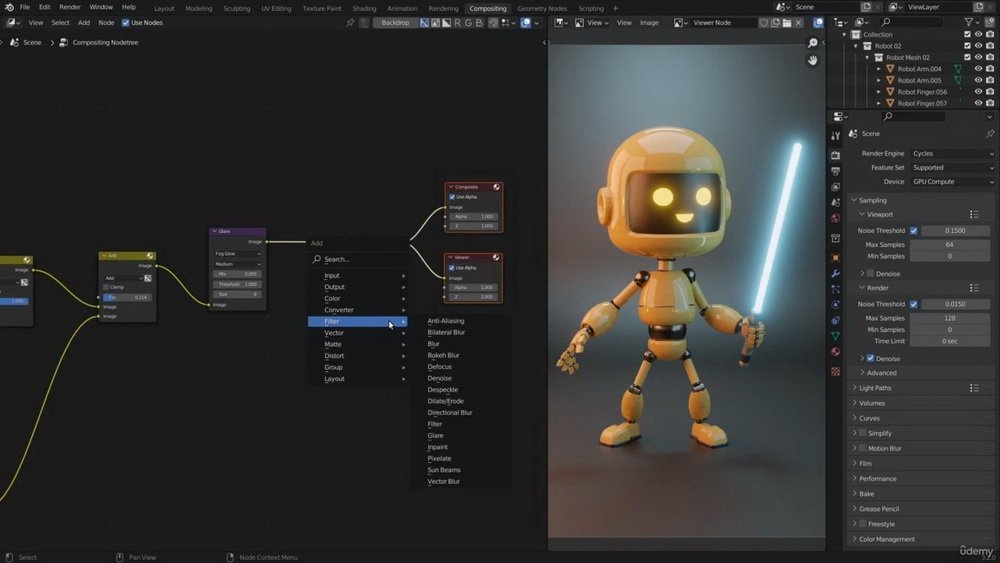Pin the Scene properties panel
The width and height of the screenshot is (1000, 563).
[990, 134]
